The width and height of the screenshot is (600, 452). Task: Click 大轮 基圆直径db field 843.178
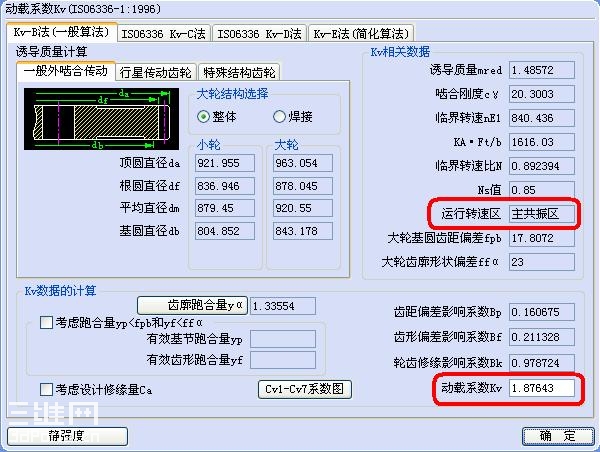(303, 231)
